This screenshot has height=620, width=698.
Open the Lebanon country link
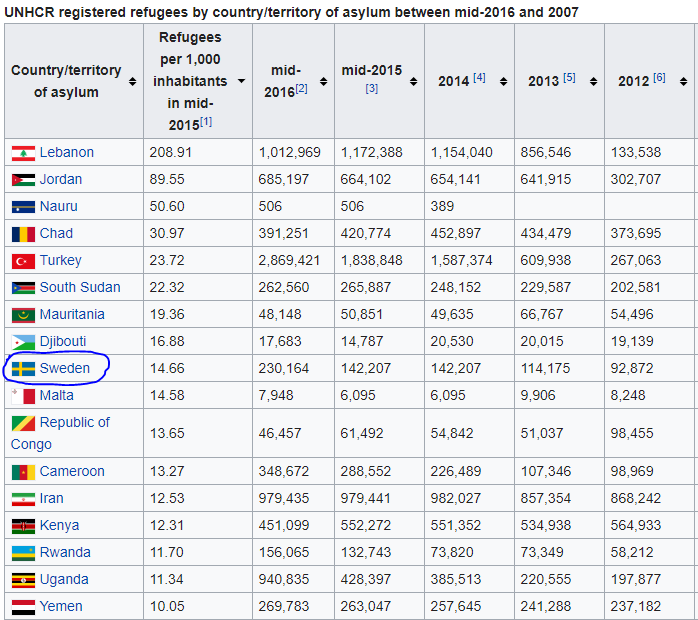[x=67, y=152]
